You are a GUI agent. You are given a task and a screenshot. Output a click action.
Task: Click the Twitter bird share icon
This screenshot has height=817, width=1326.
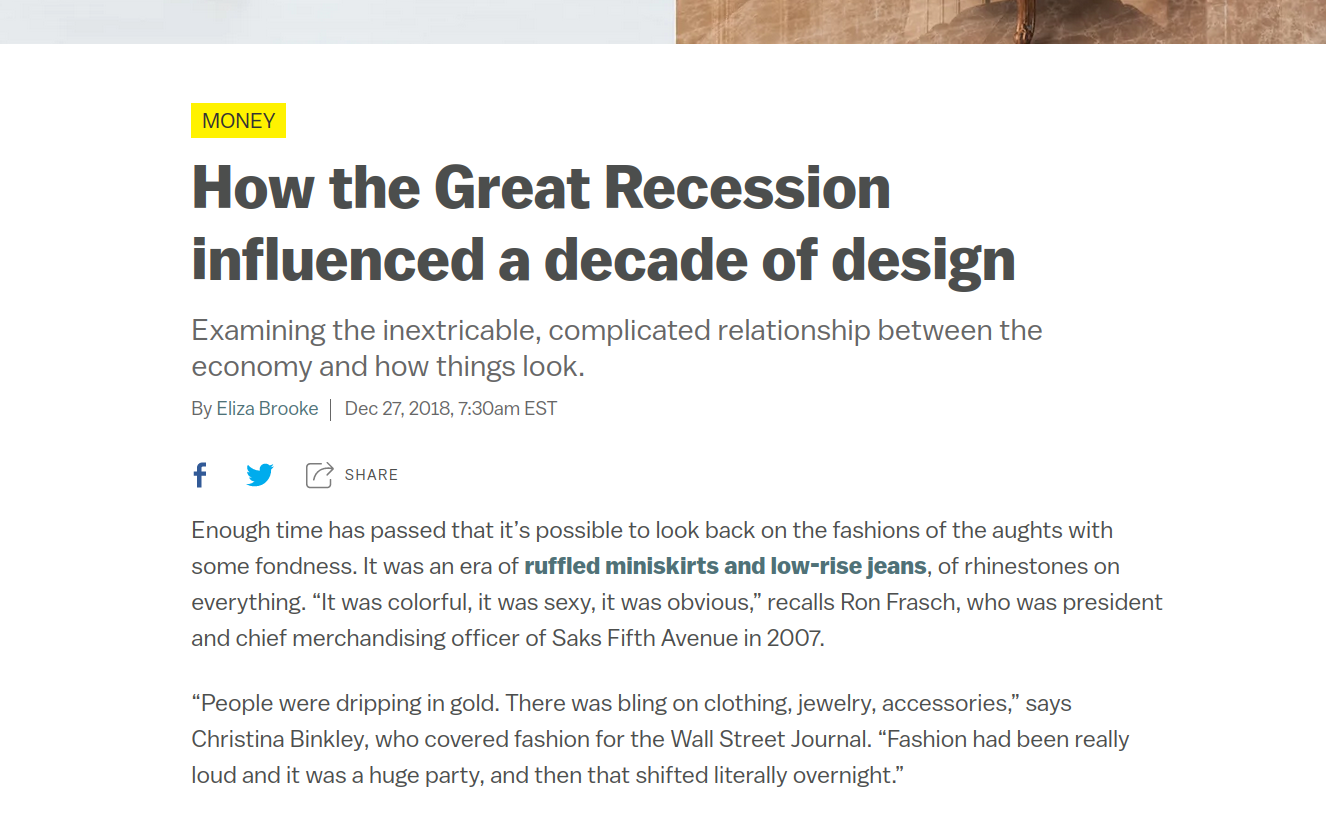(260, 475)
